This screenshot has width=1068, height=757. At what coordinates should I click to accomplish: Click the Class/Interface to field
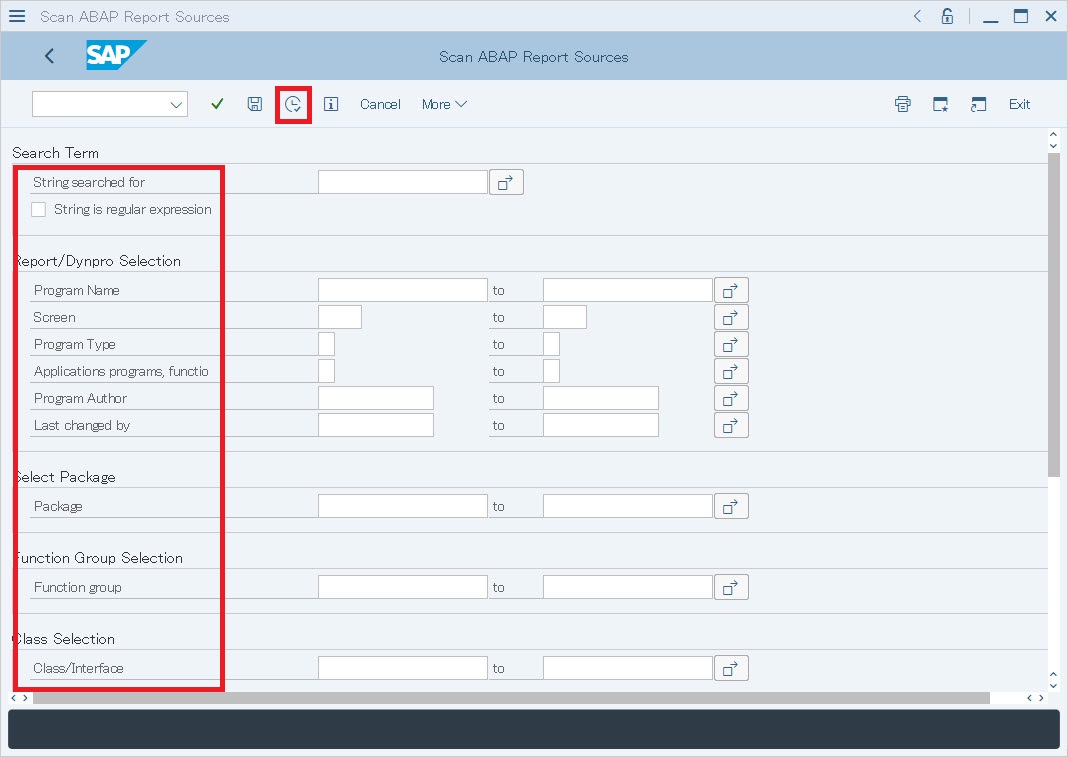[627, 668]
